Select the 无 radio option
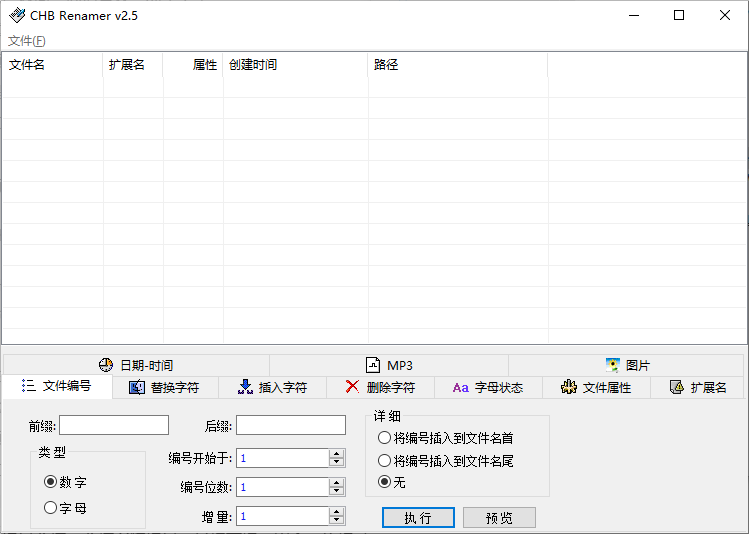Image resolution: width=749 pixels, height=534 pixels. pyautogui.click(x=392, y=482)
